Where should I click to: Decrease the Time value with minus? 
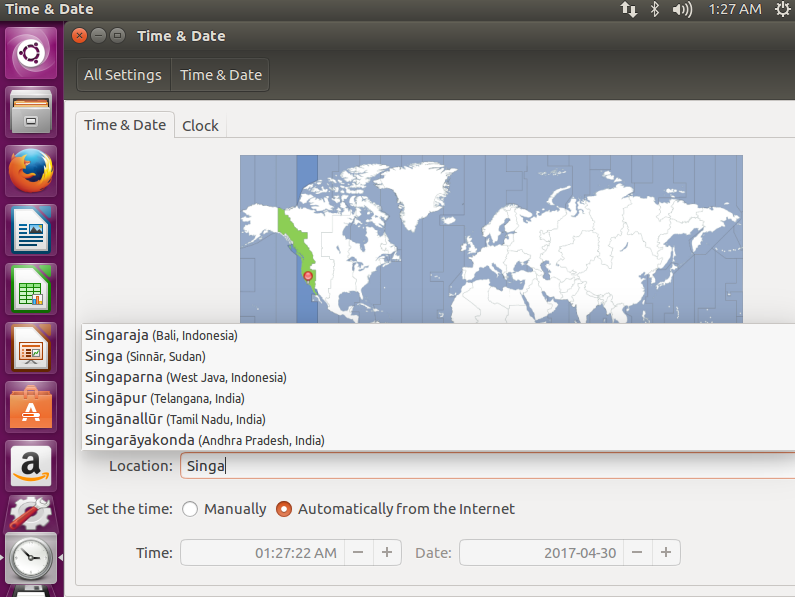(358, 552)
